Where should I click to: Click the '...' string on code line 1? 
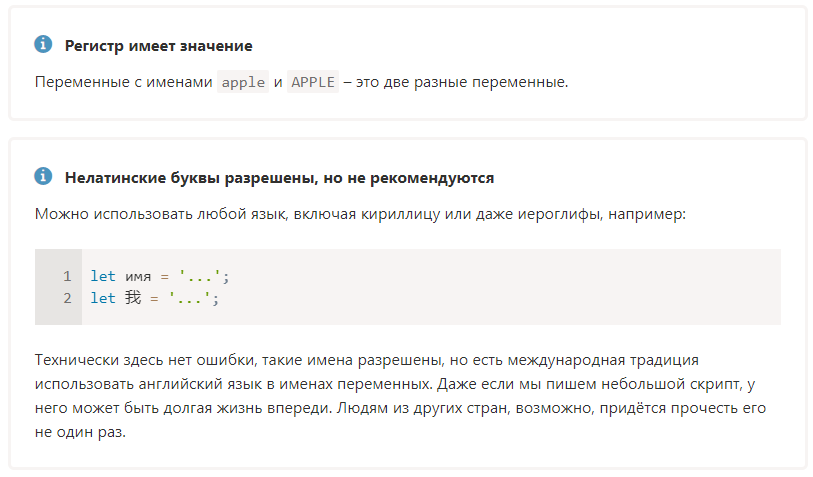coord(200,276)
